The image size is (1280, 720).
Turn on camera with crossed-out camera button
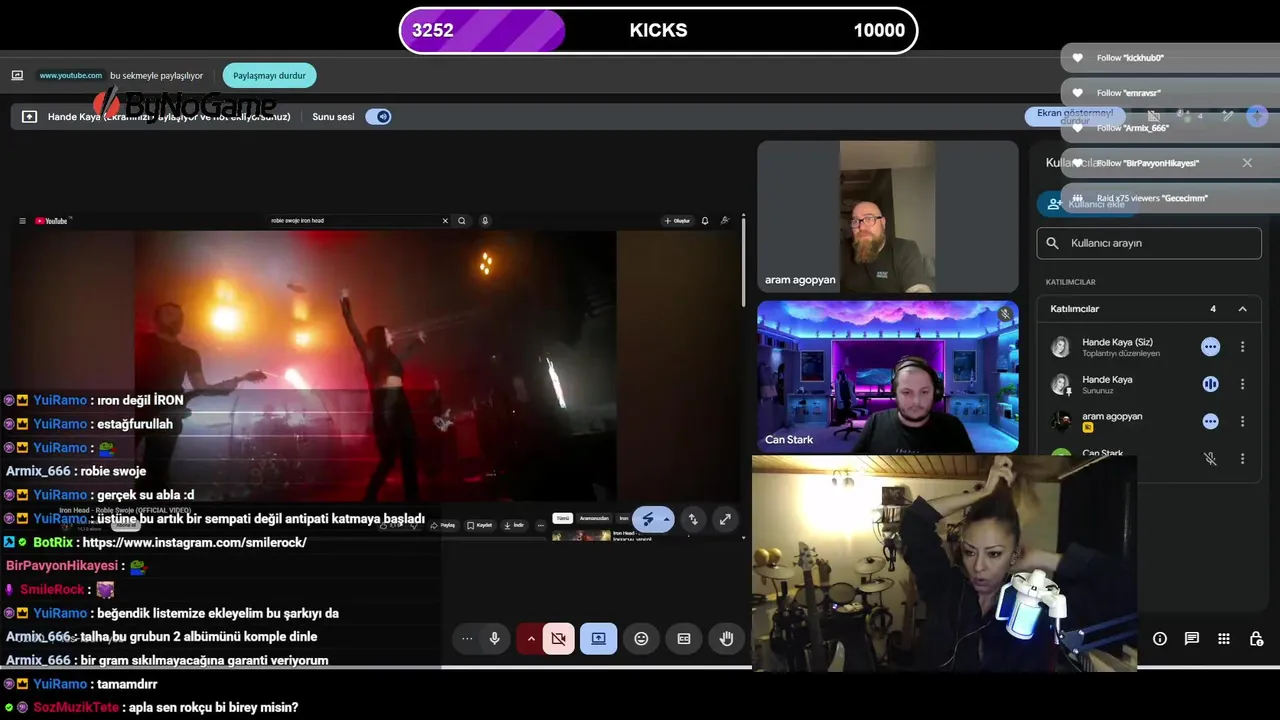559,639
